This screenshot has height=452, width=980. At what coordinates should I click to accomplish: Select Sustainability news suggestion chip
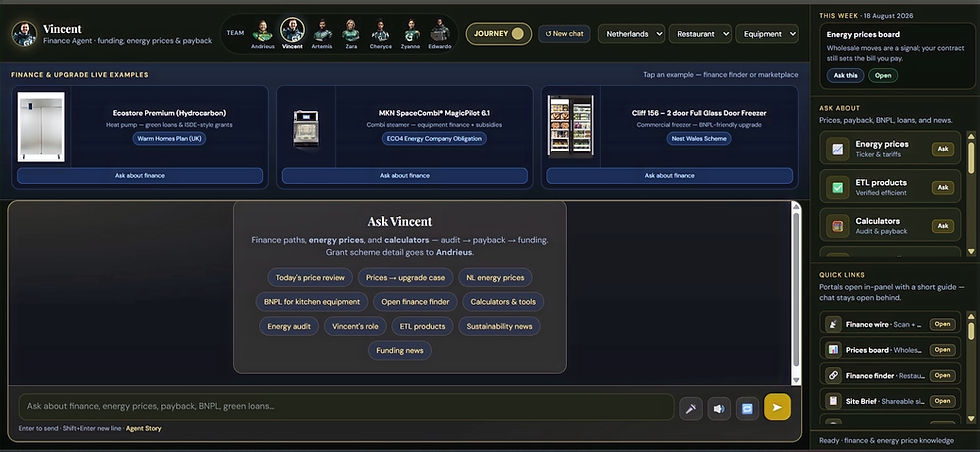pyautogui.click(x=499, y=326)
